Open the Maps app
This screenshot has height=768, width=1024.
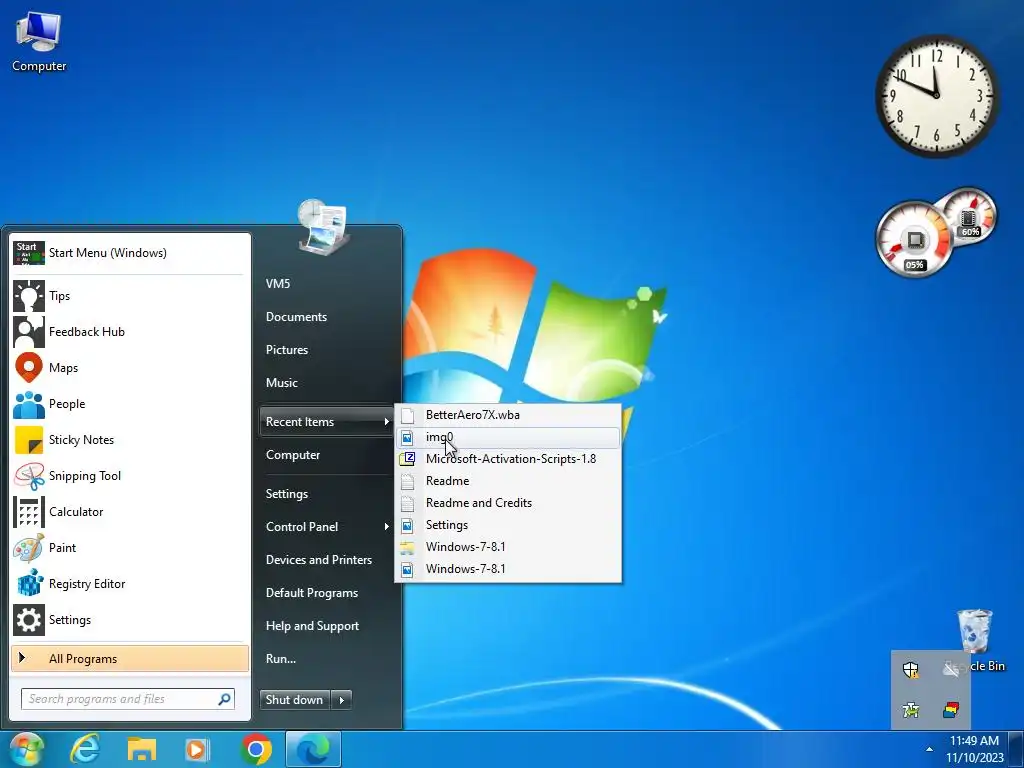[x=131, y=368]
